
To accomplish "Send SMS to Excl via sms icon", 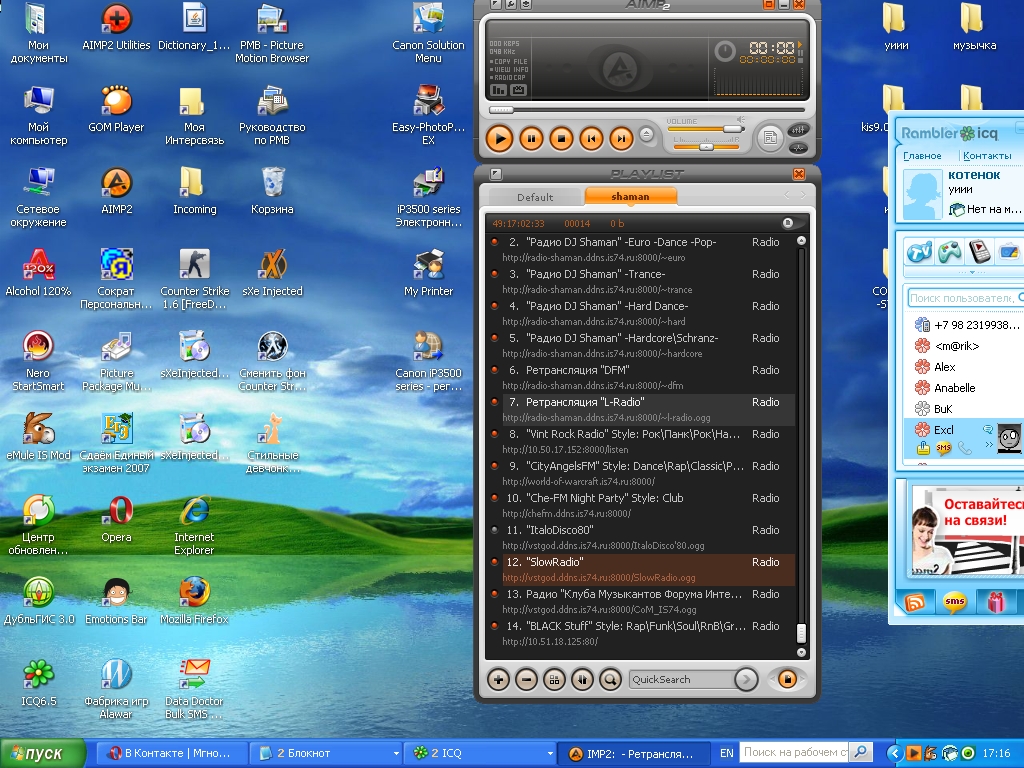I will [x=943, y=448].
